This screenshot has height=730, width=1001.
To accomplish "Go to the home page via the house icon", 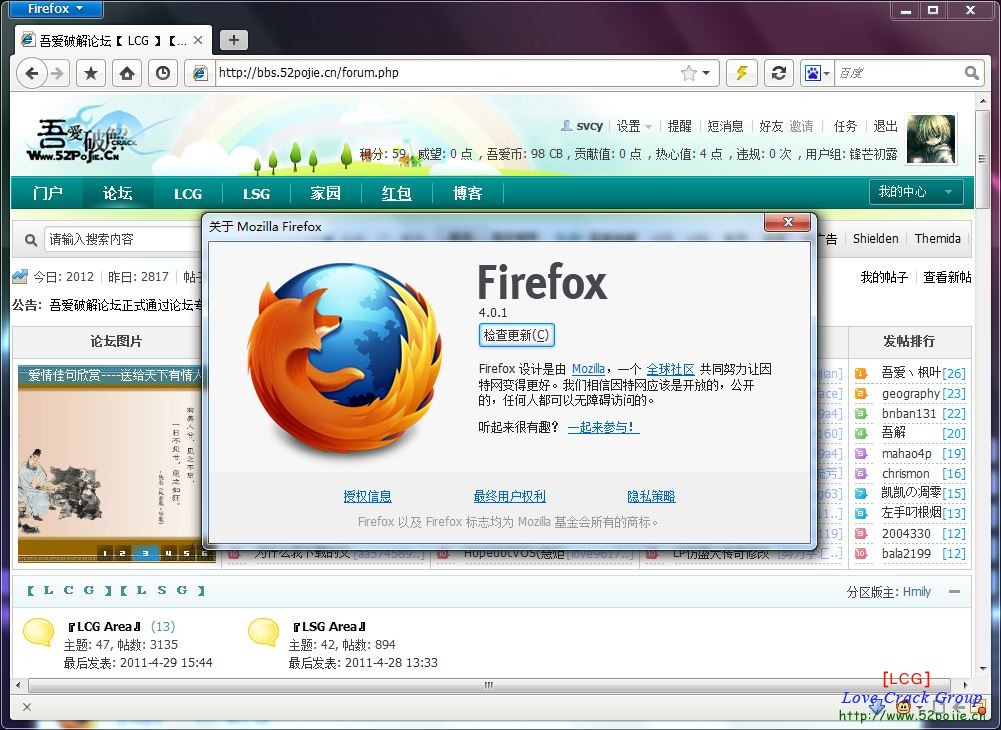I will click(127, 73).
